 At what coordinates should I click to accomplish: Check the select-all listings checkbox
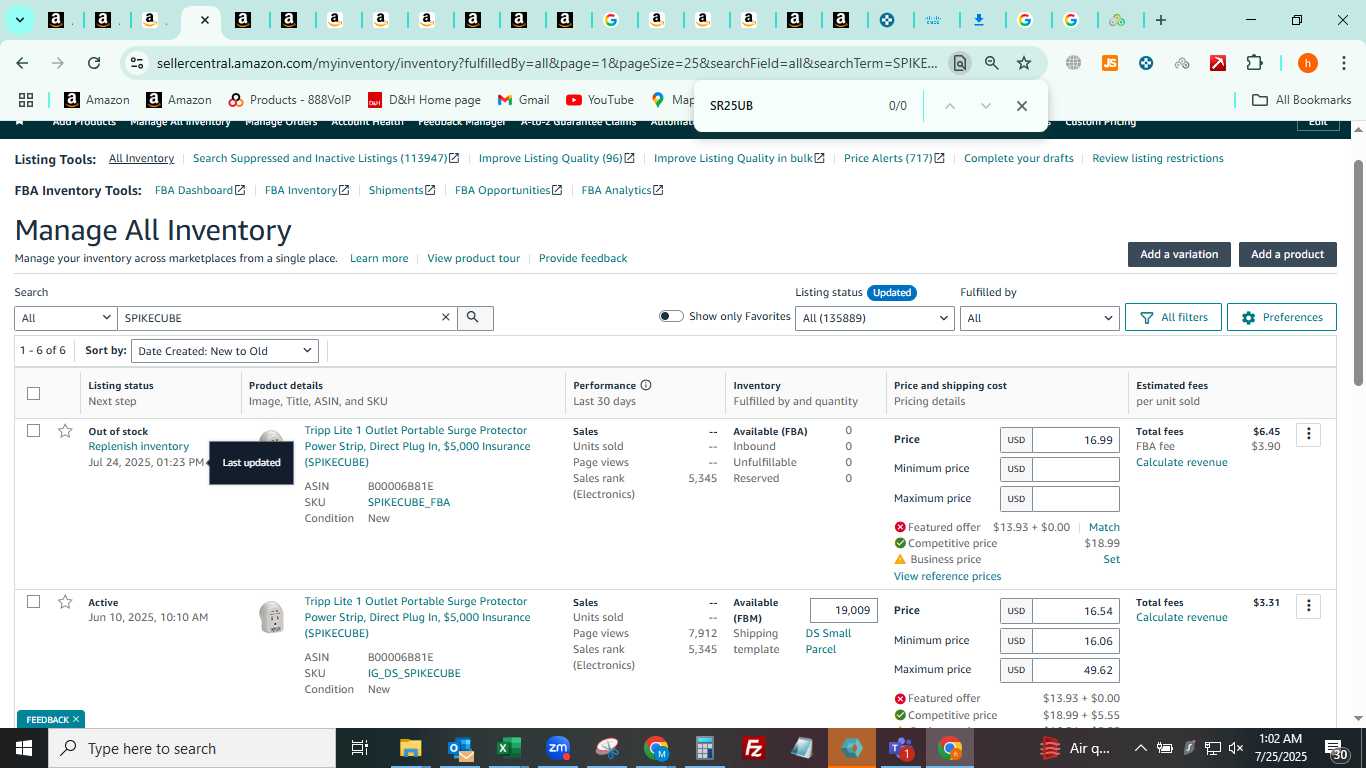click(x=33, y=393)
